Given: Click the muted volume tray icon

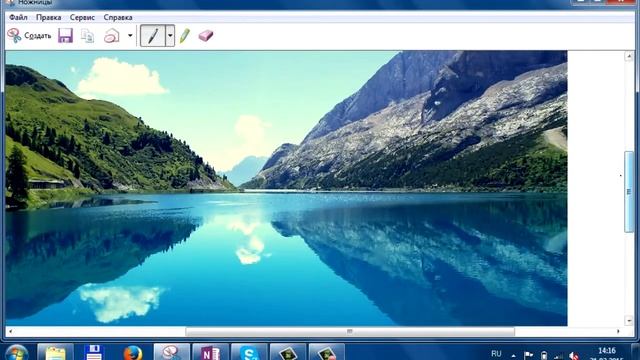Looking at the screenshot, I should pyautogui.click(x=574, y=356).
